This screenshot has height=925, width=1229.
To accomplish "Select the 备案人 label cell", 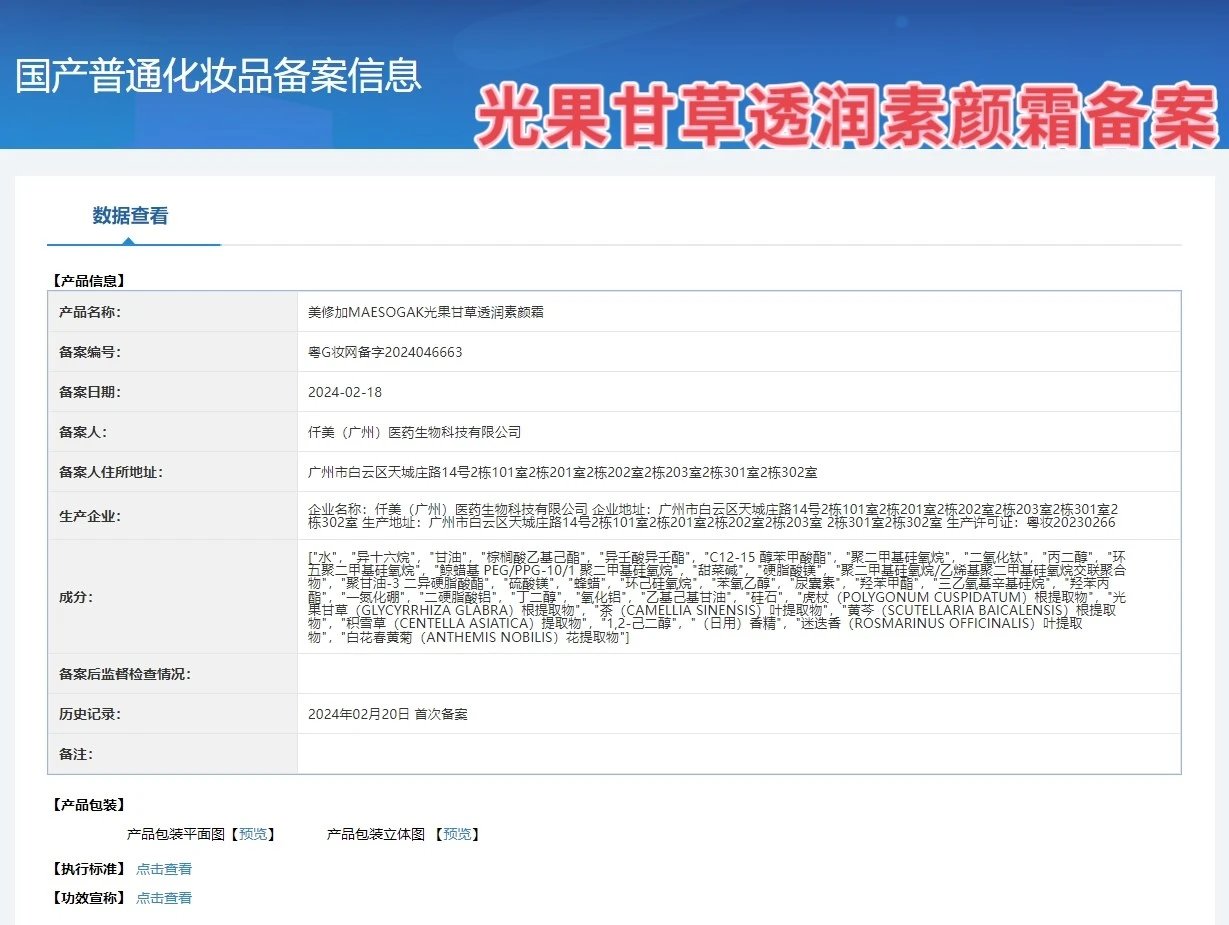I will pos(173,432).
